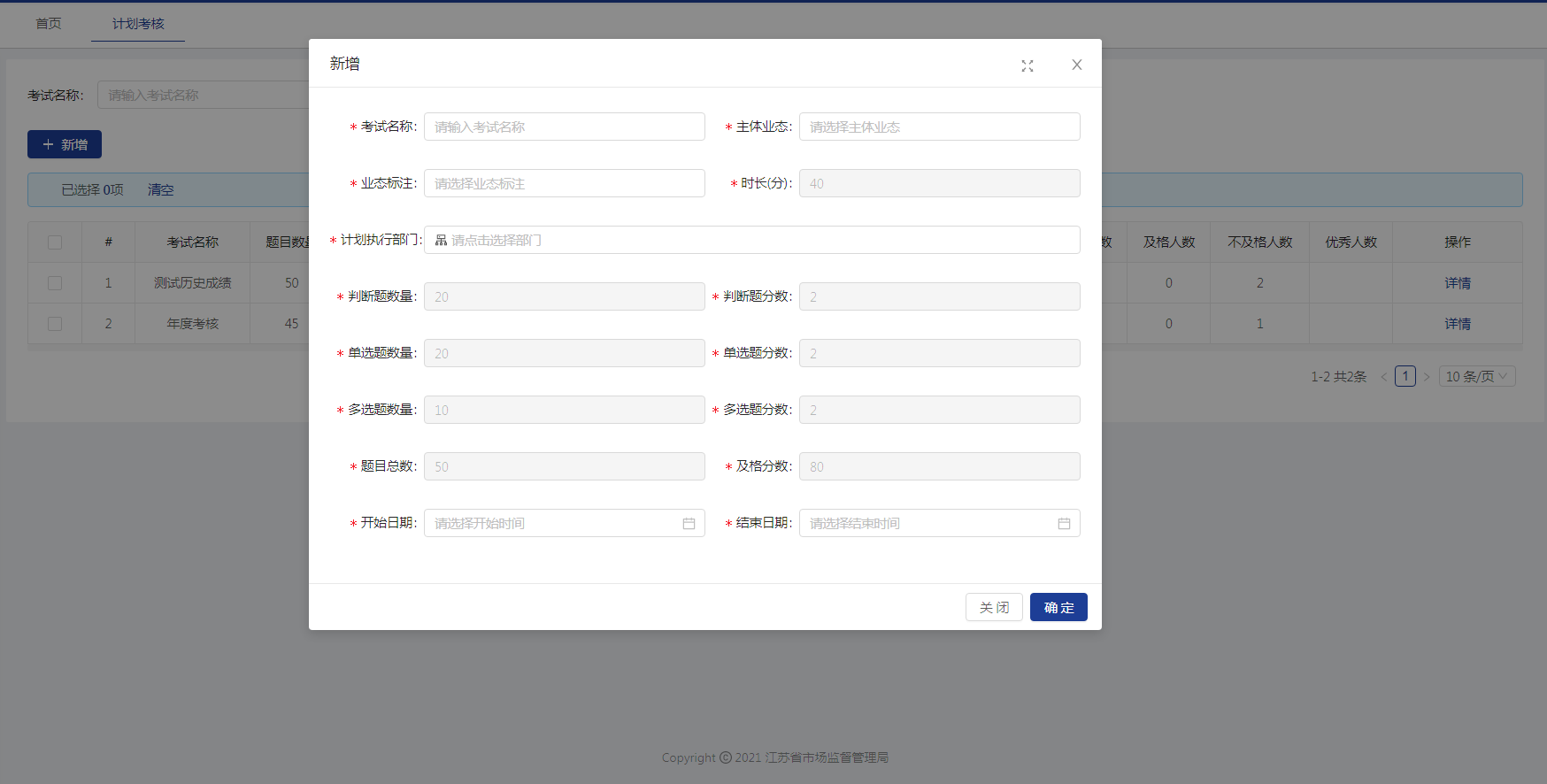1547x784 pixels.
Task: Switch to the 首页 tab
Action: [x=49, y=23]
